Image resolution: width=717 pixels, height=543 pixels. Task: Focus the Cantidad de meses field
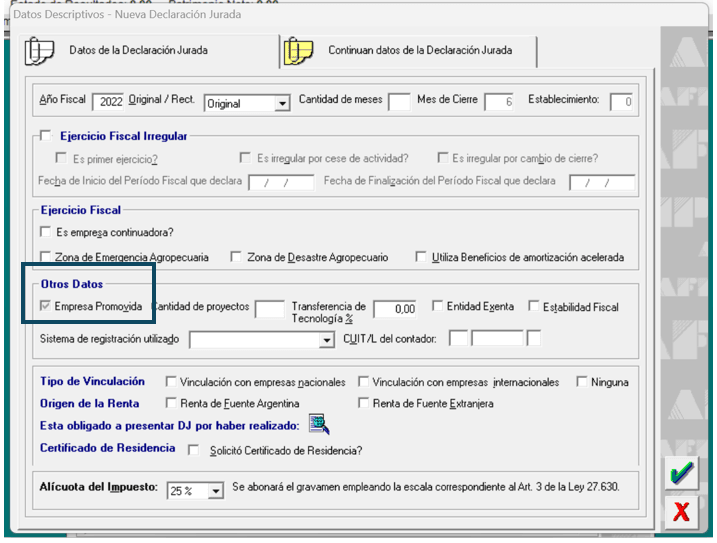(x=398, y=102)
